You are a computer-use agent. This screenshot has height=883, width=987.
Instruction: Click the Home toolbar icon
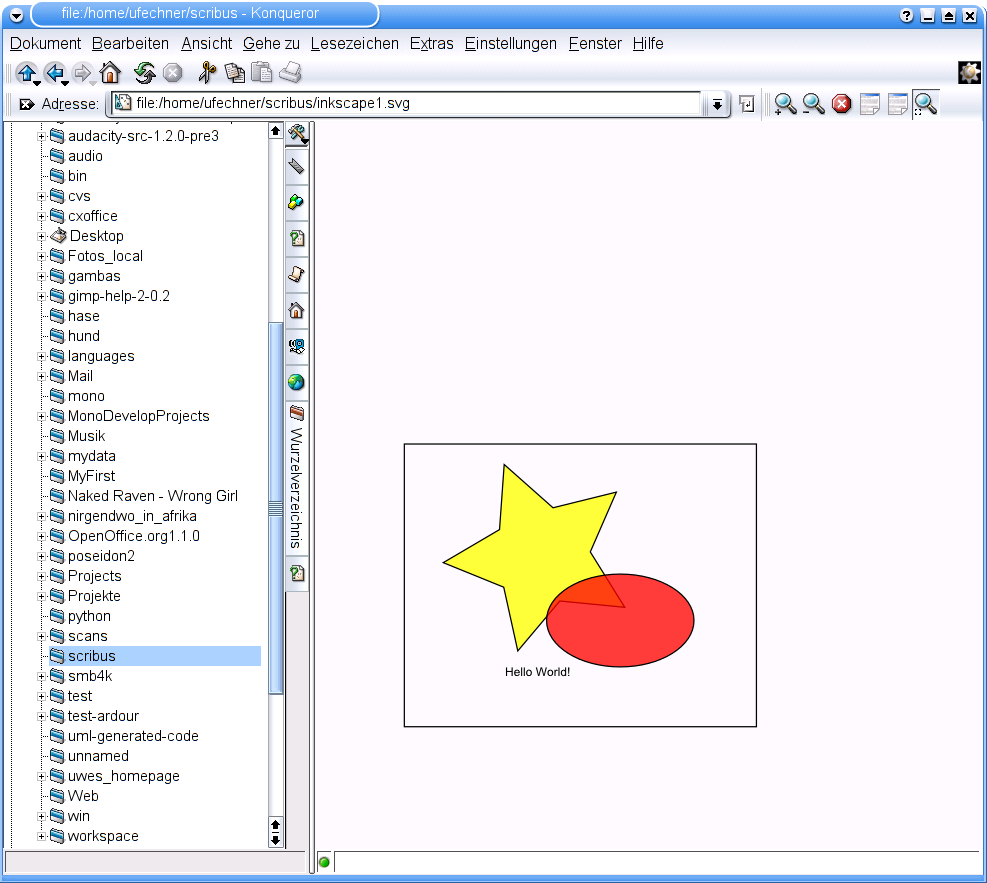tap(110, 73)
